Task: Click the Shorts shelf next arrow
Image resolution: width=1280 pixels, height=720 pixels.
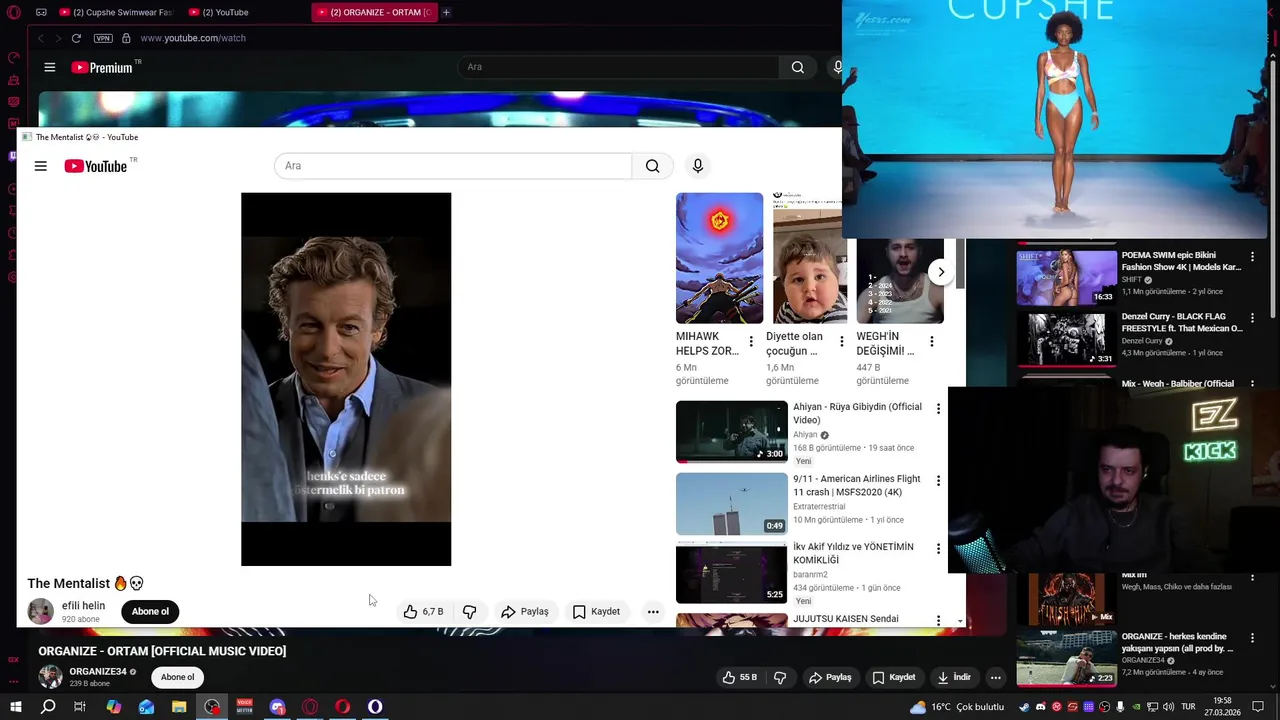Action: click(x=941, y=272)
